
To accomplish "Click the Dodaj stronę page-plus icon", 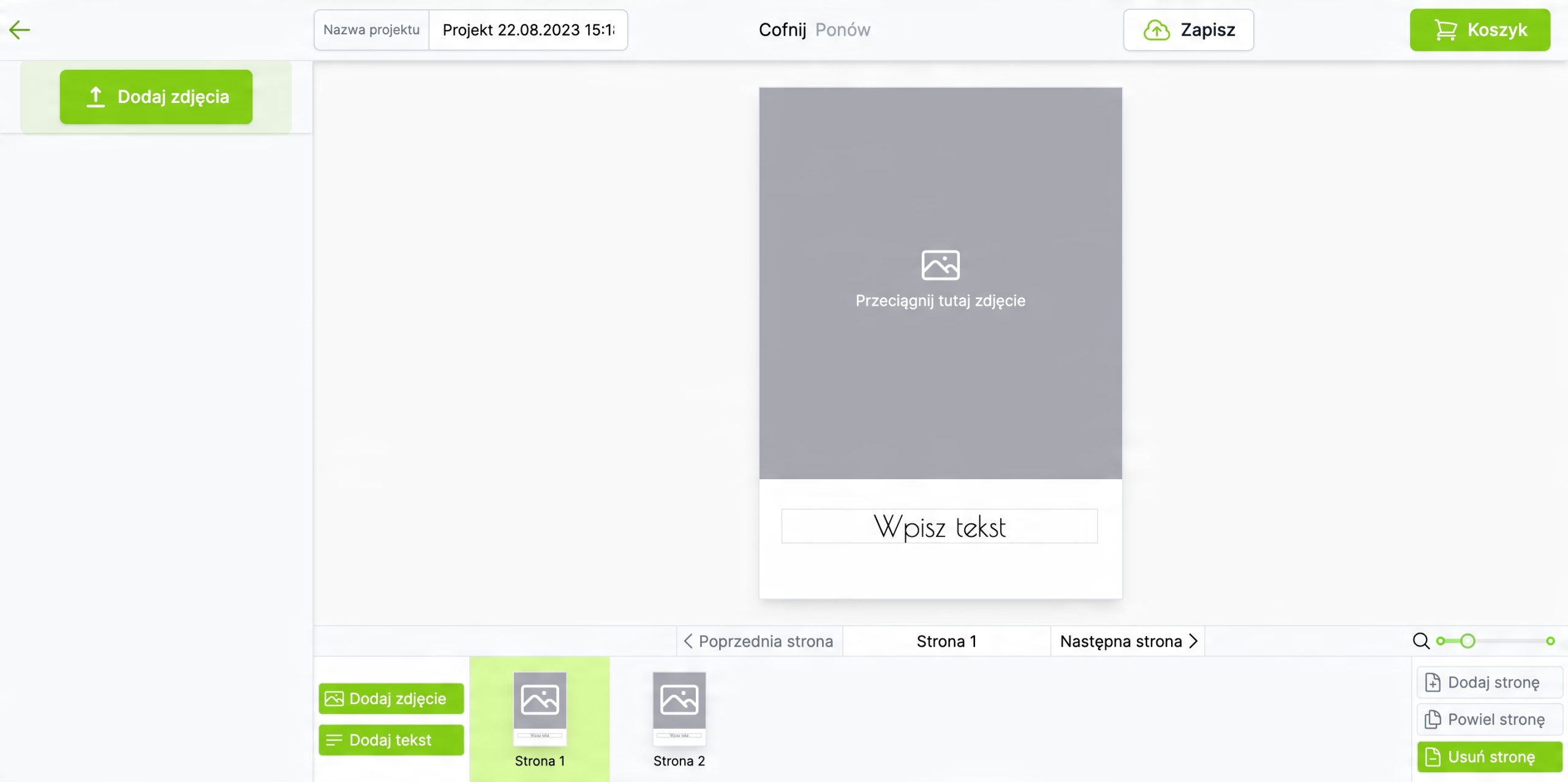I will coord(1433,682).
